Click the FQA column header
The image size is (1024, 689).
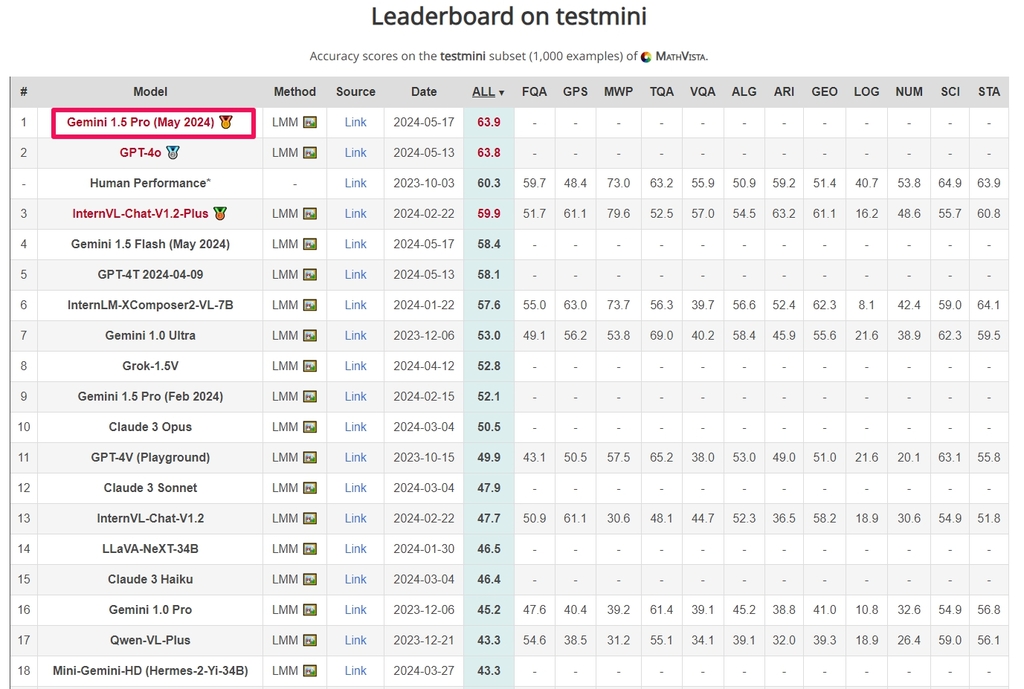pyautogui.click(x=534, y=91)
